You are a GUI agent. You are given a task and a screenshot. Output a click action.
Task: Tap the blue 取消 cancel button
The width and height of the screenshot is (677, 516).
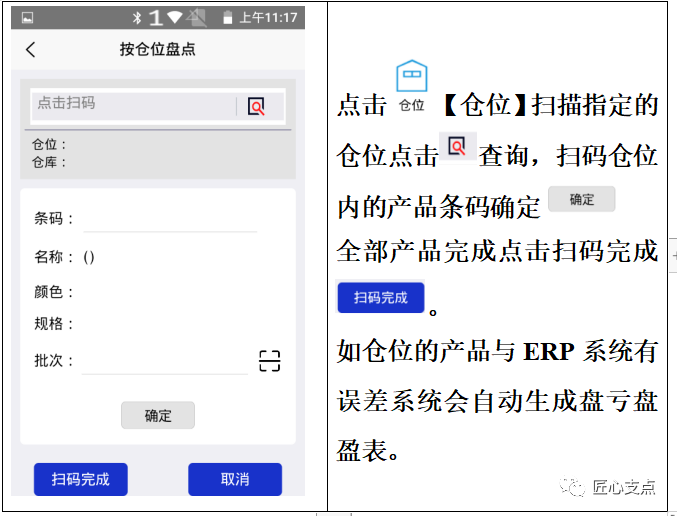(x=235, y=479)
